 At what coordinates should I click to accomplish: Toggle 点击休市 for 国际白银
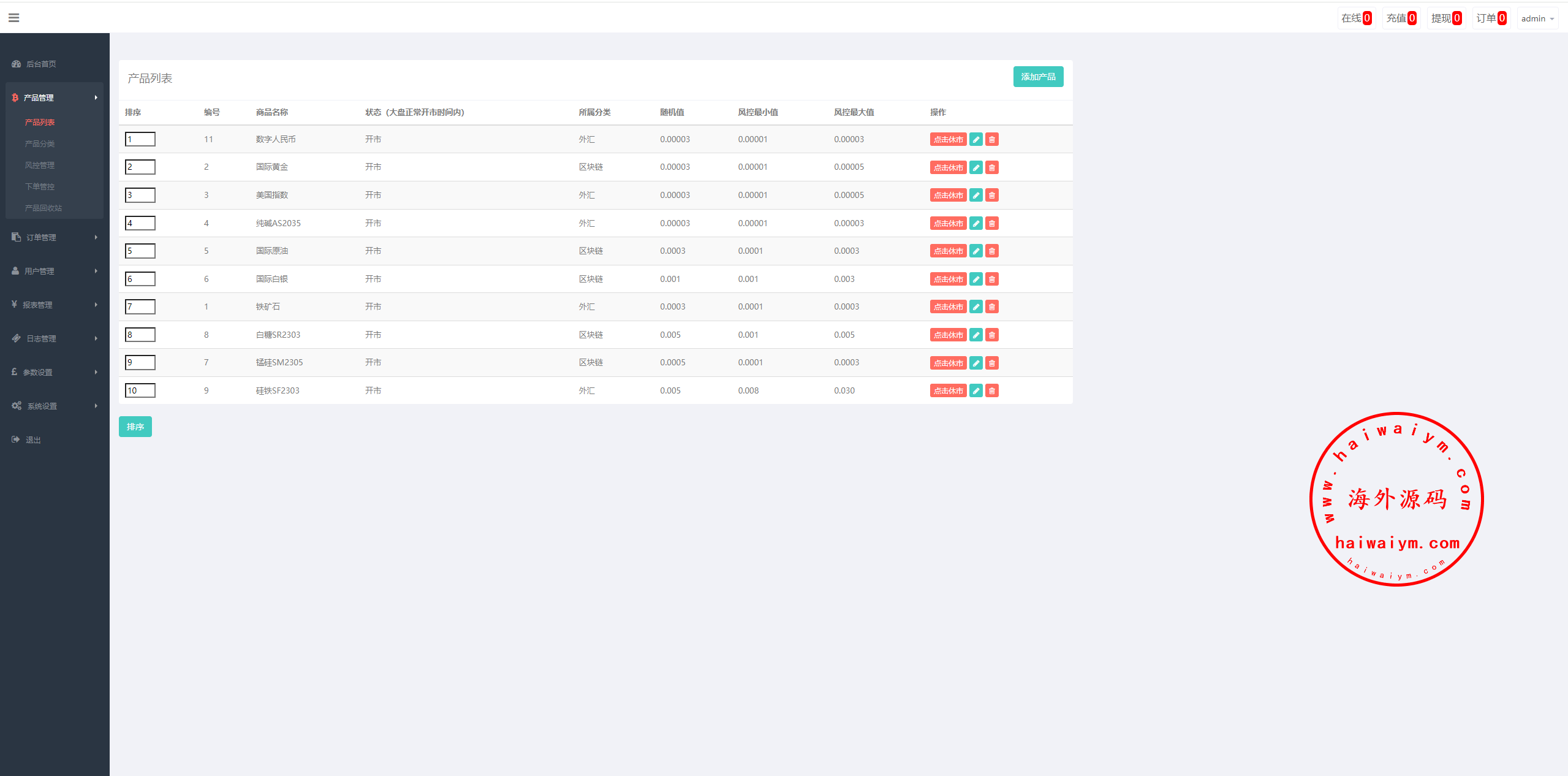[x=948, y=280]
